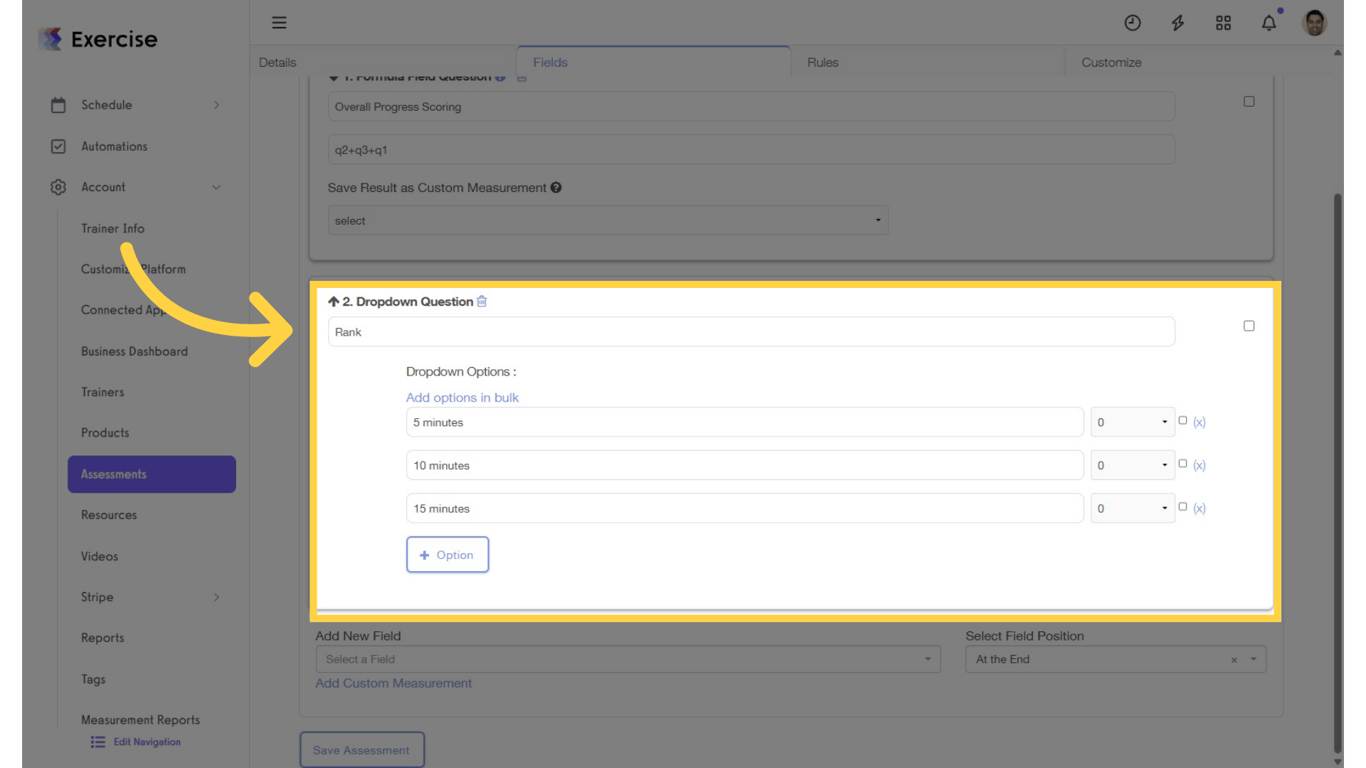Open the hamburger menu at top left

278,22
